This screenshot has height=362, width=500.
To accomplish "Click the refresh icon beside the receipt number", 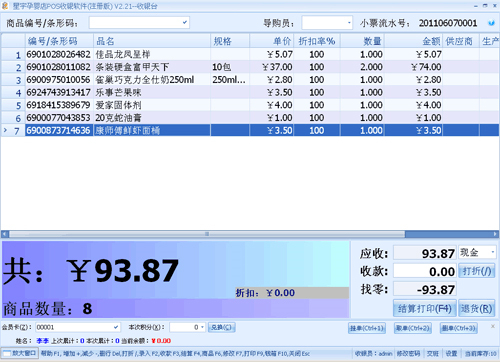I will [491, 23].
